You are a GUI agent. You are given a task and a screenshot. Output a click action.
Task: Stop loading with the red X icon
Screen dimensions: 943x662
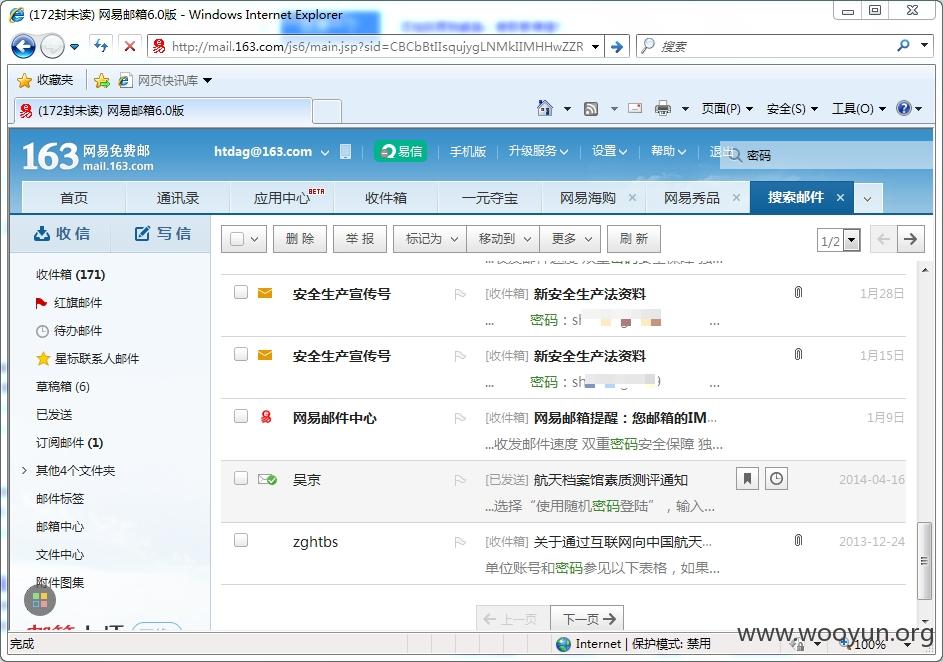coord(129,46)
